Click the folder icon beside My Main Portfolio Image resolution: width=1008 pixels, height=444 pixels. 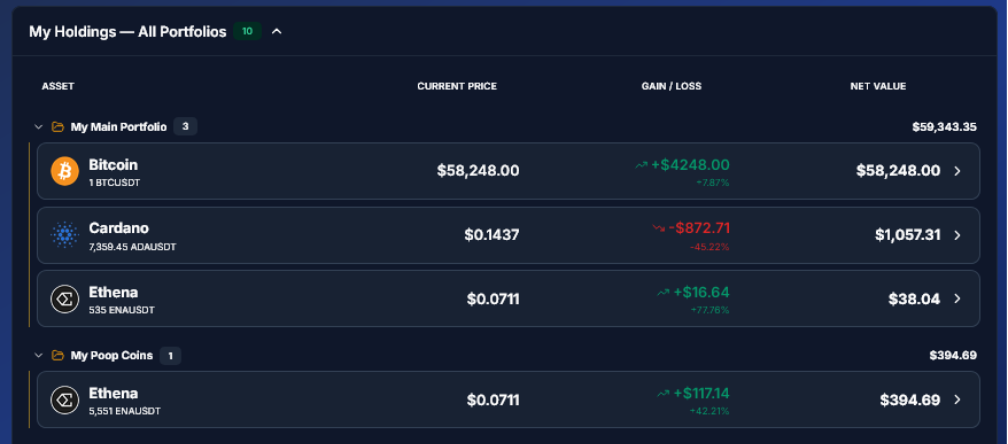(58, 127)
